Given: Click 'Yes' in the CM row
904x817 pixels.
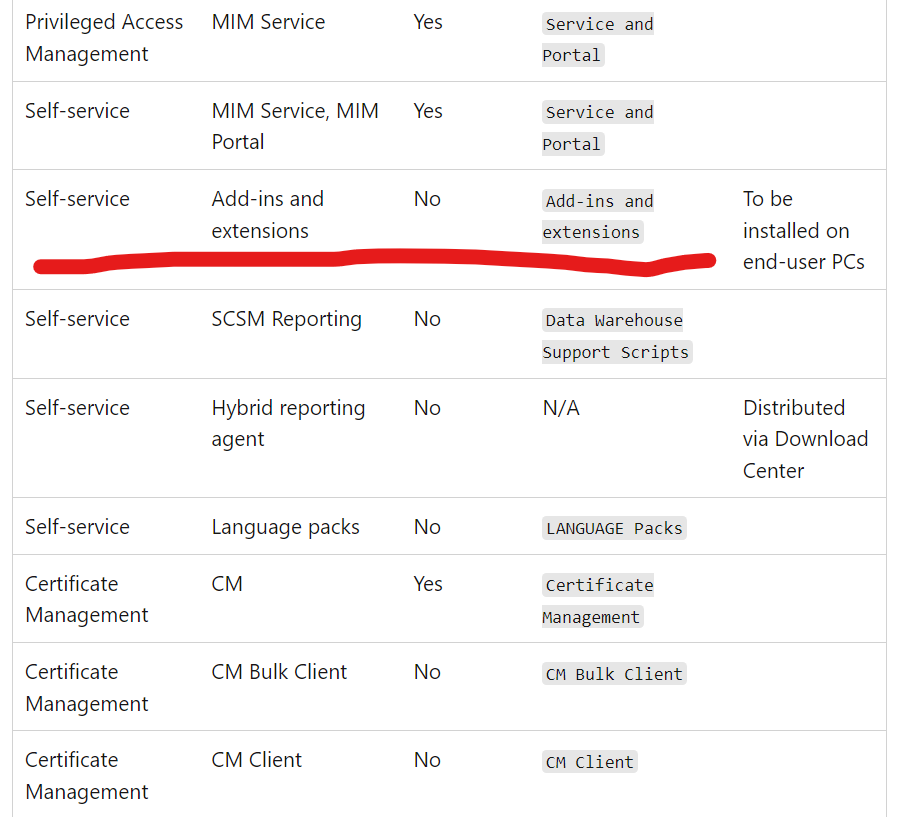Looking at the screenshot, I should point(428,583).
